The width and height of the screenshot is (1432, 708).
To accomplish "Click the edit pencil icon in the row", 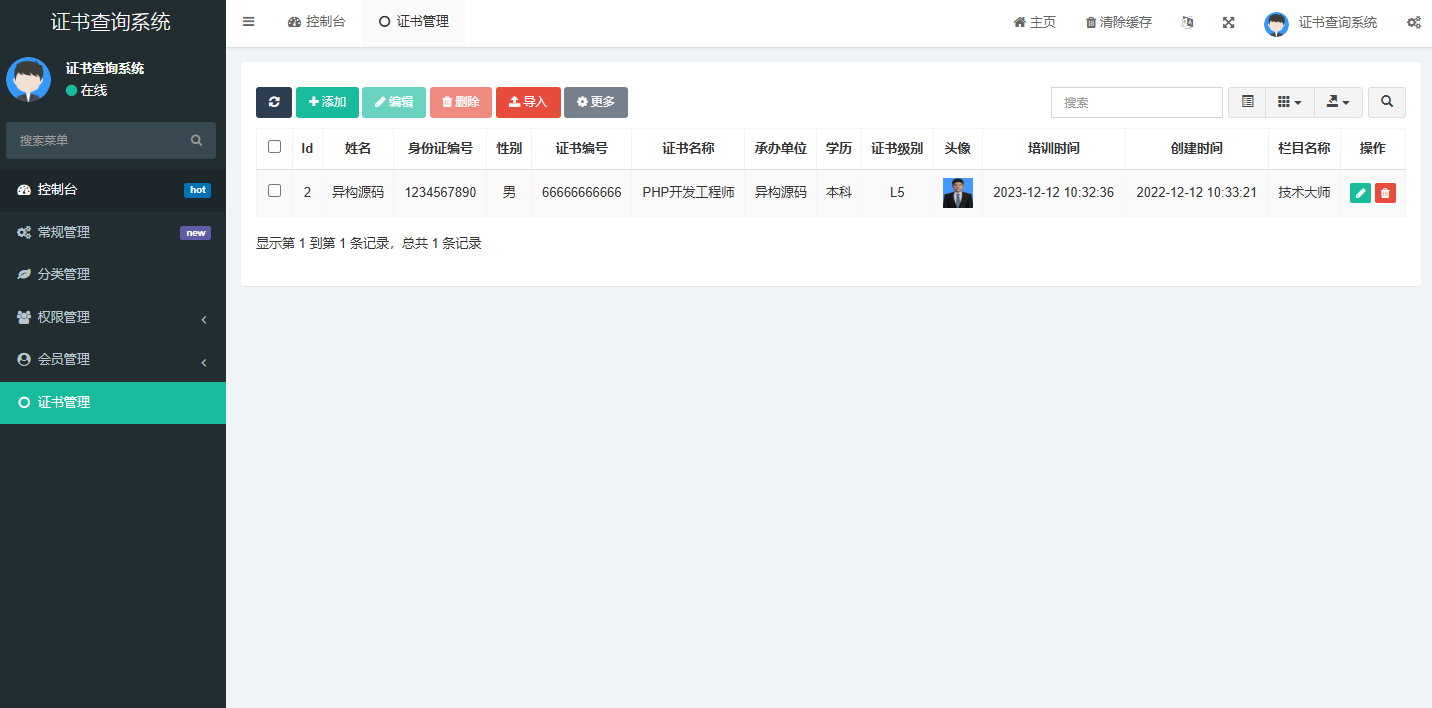I will click(x=1359, y=192).
